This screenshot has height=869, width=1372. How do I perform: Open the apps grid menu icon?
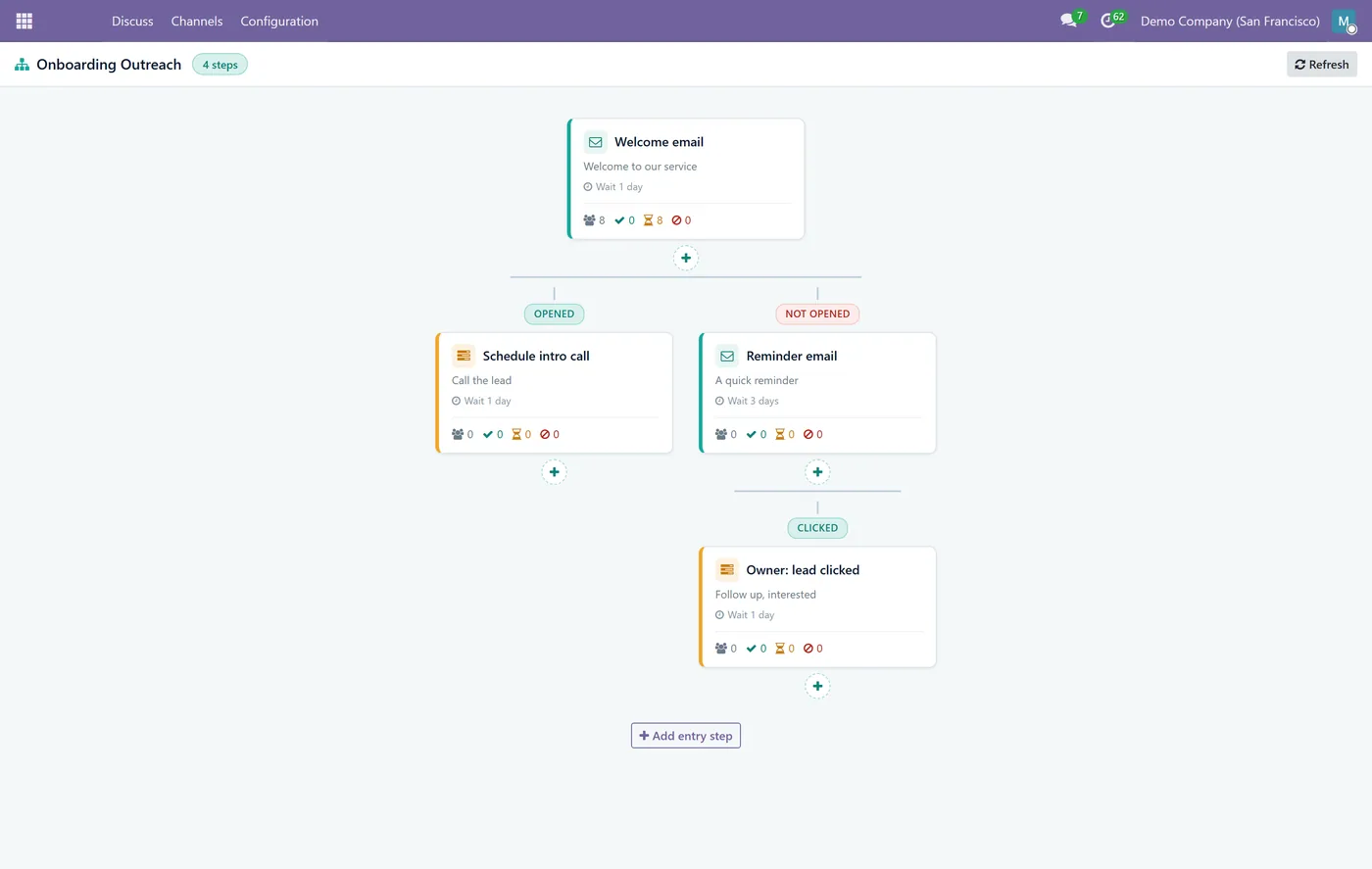(x=24, y=21)
